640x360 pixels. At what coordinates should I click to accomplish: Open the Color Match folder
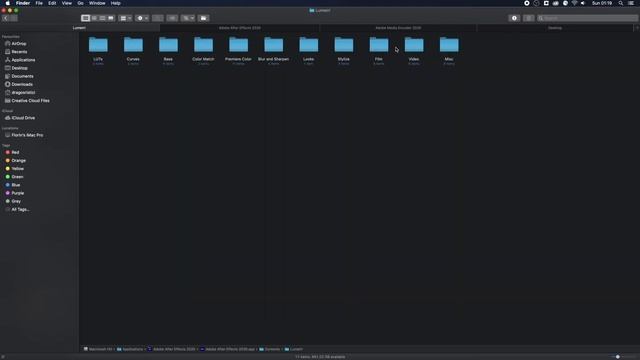pos(203,45)
